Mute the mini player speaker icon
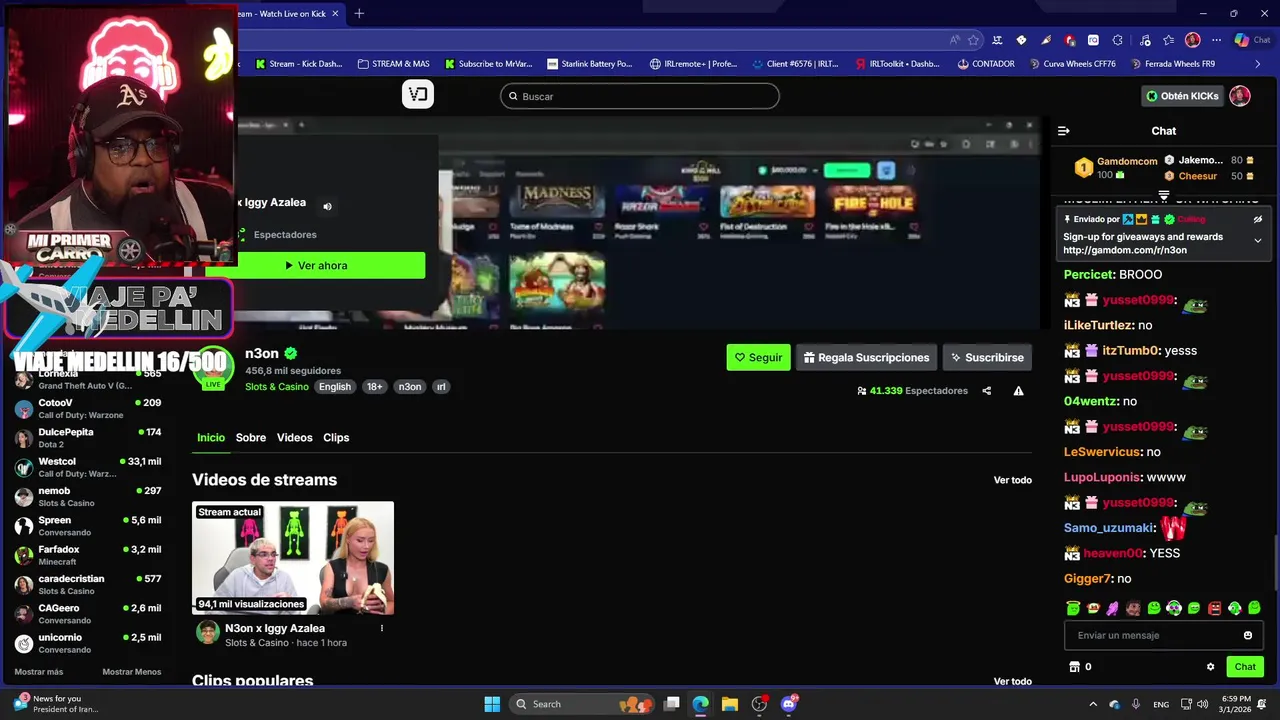1280x720 pixels. pyautogui.click(x=327, y=207)
